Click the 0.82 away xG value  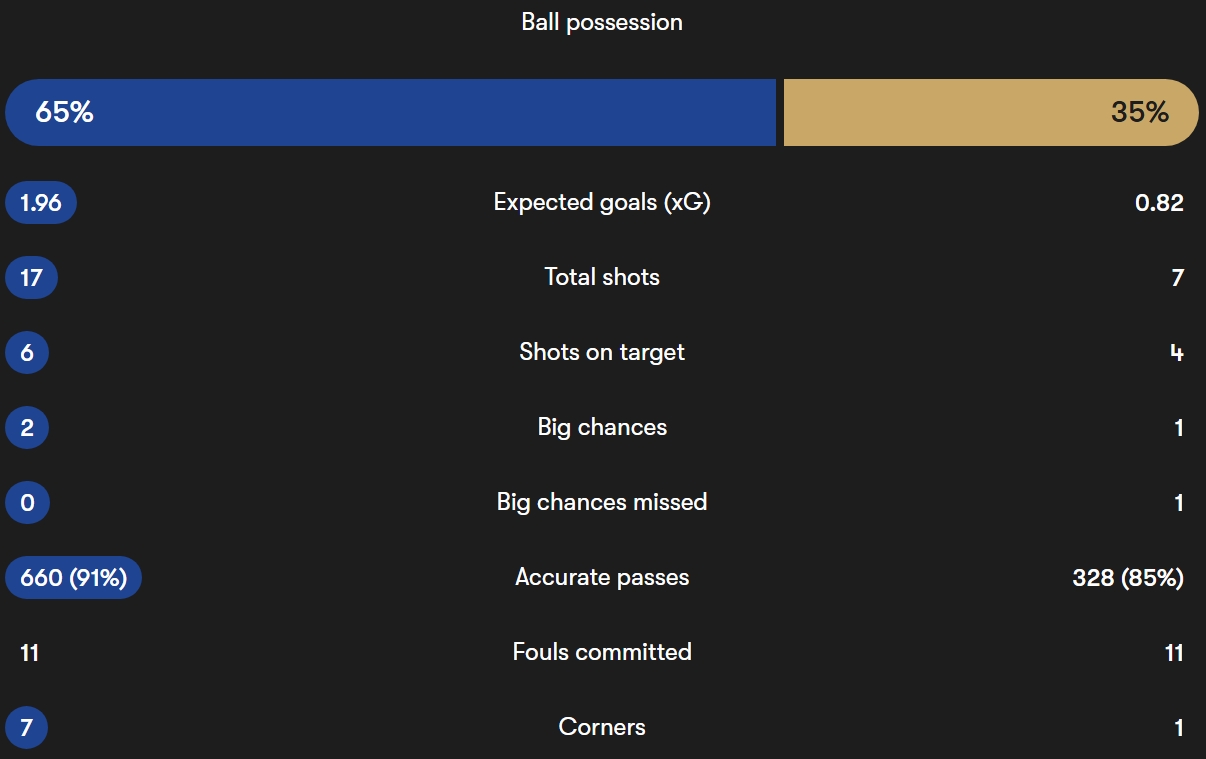[1159, 203]
